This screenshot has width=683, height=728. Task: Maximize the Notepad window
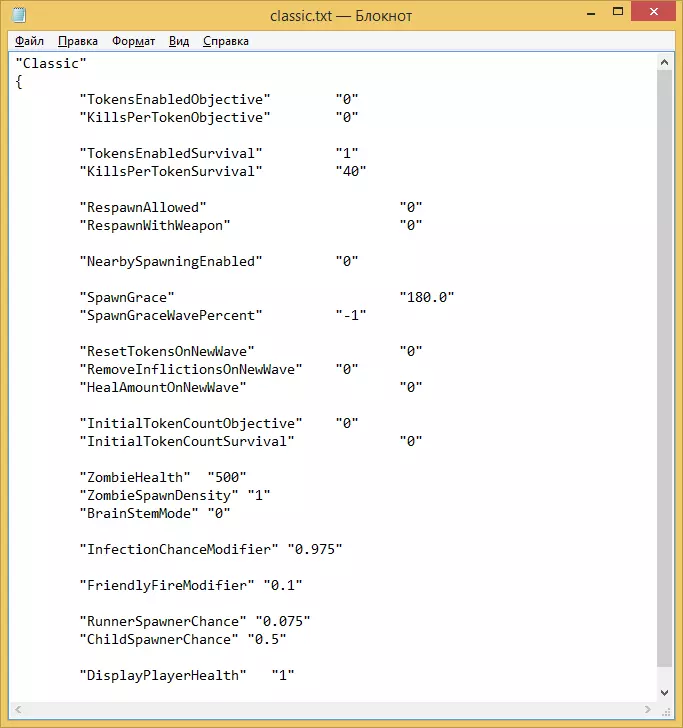coord(618,12)
